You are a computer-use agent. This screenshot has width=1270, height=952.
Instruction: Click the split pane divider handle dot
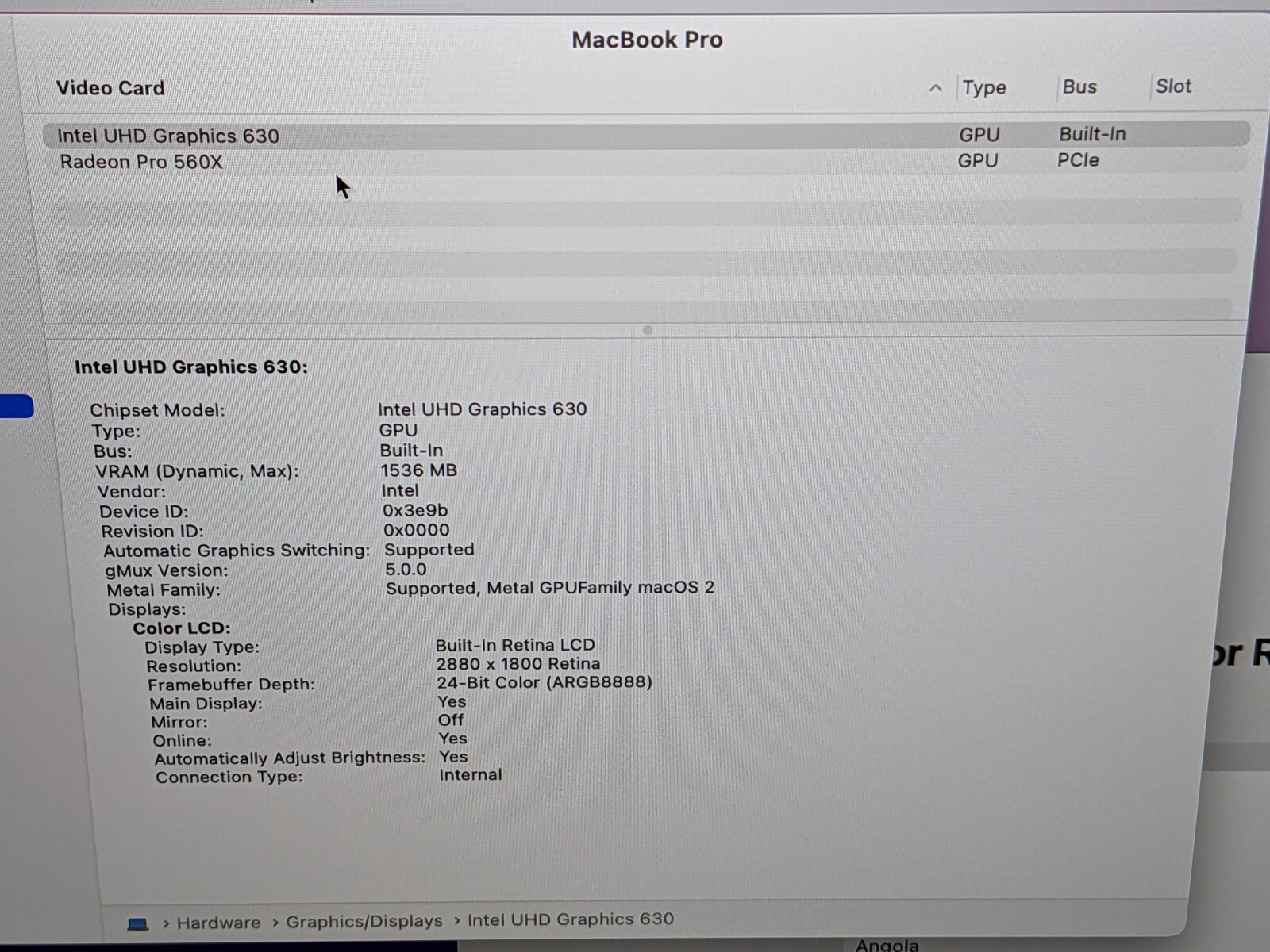648,330
